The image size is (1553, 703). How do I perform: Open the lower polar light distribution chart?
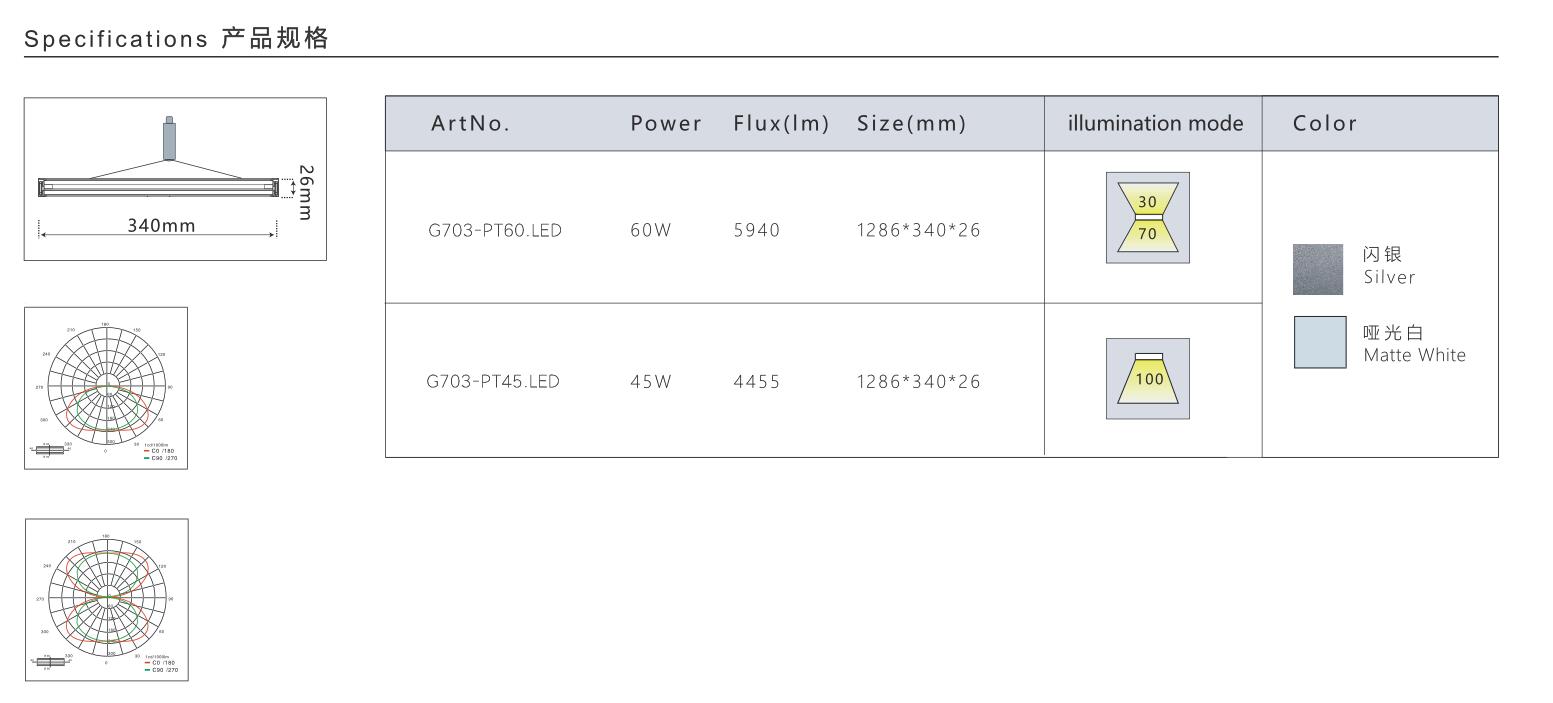pyautogui.click(x=106, y=600)
